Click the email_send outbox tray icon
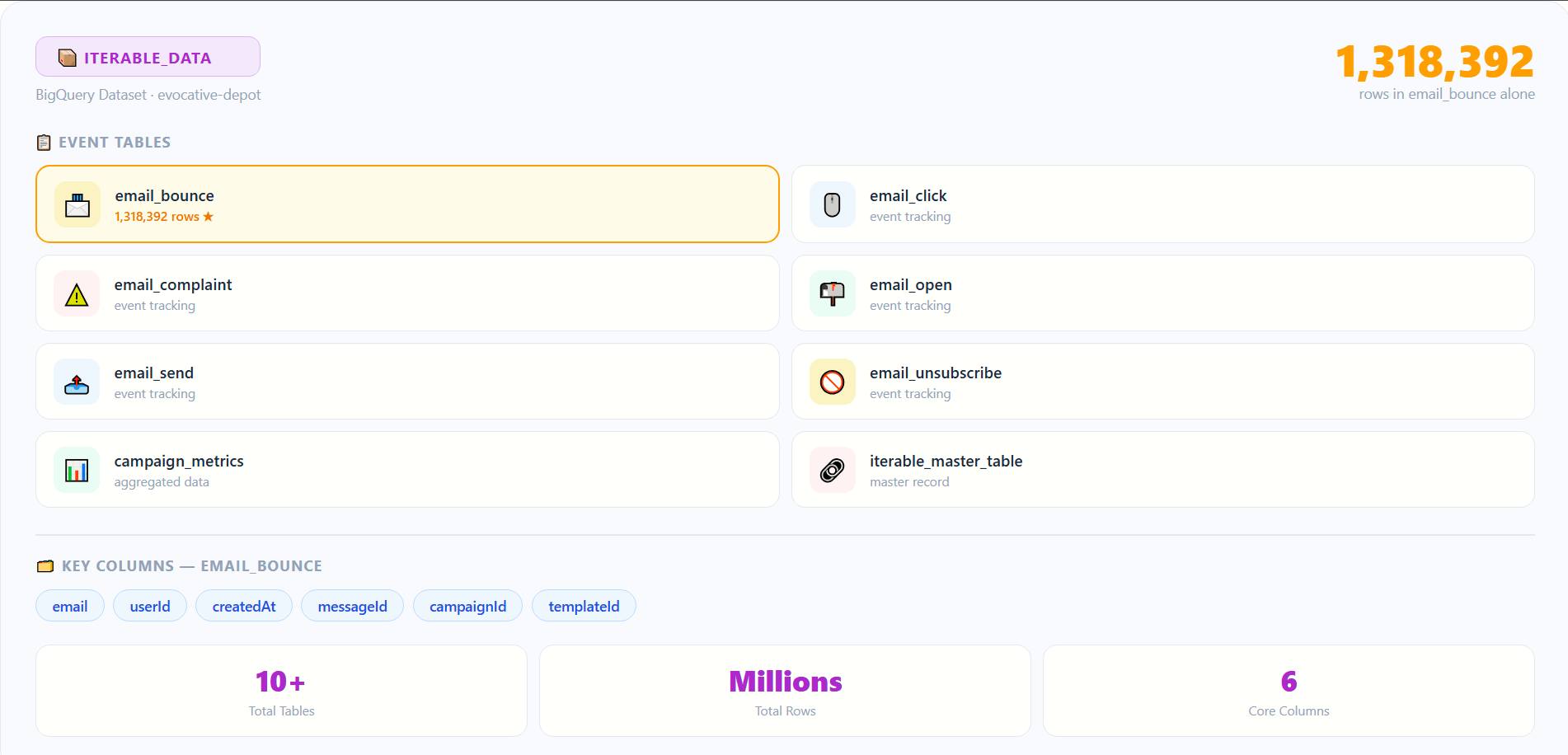1568x755 pixels. pyautogui.click(x=77, y=382)
